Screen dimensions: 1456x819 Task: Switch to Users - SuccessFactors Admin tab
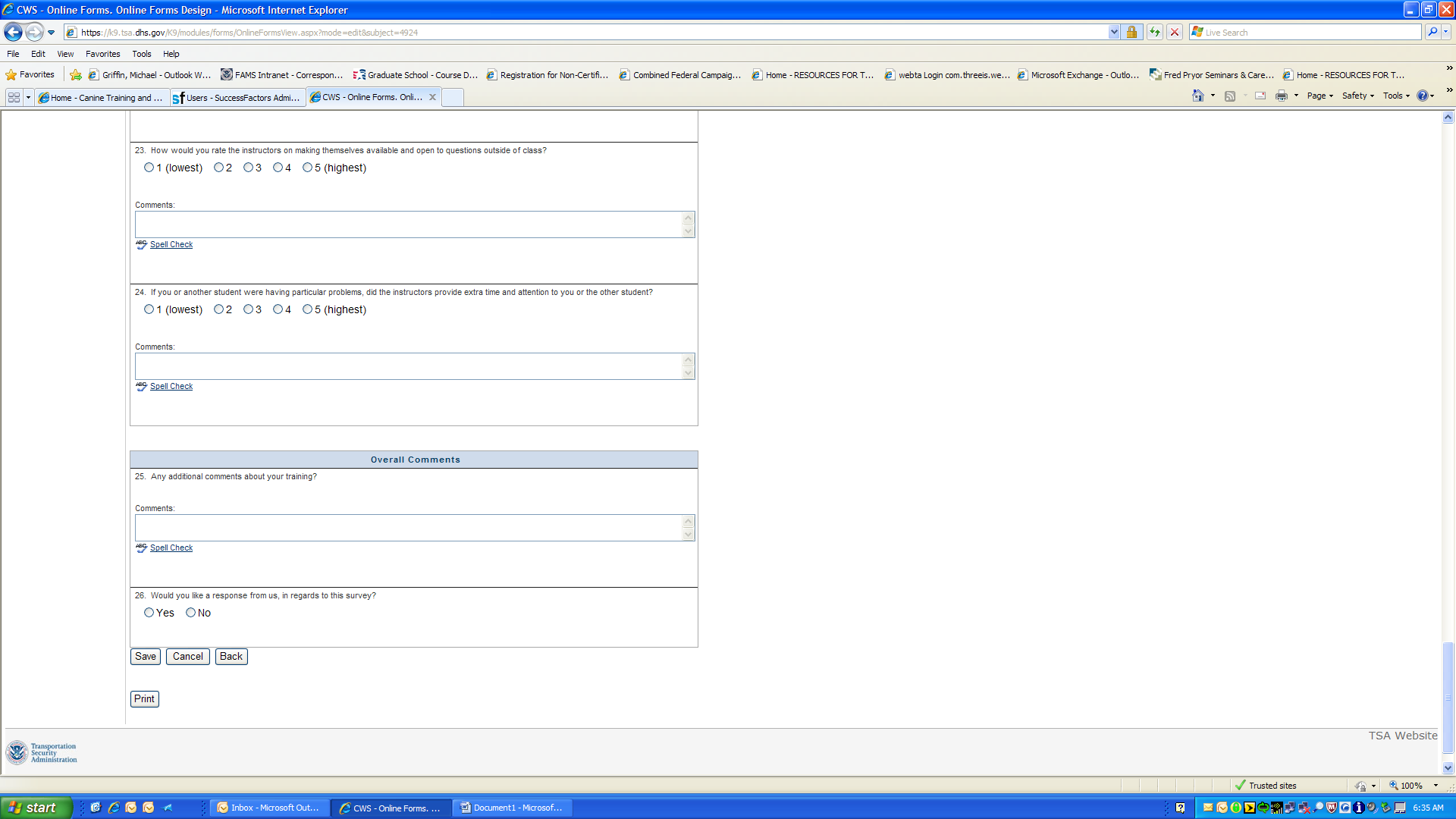click(237, 97)
